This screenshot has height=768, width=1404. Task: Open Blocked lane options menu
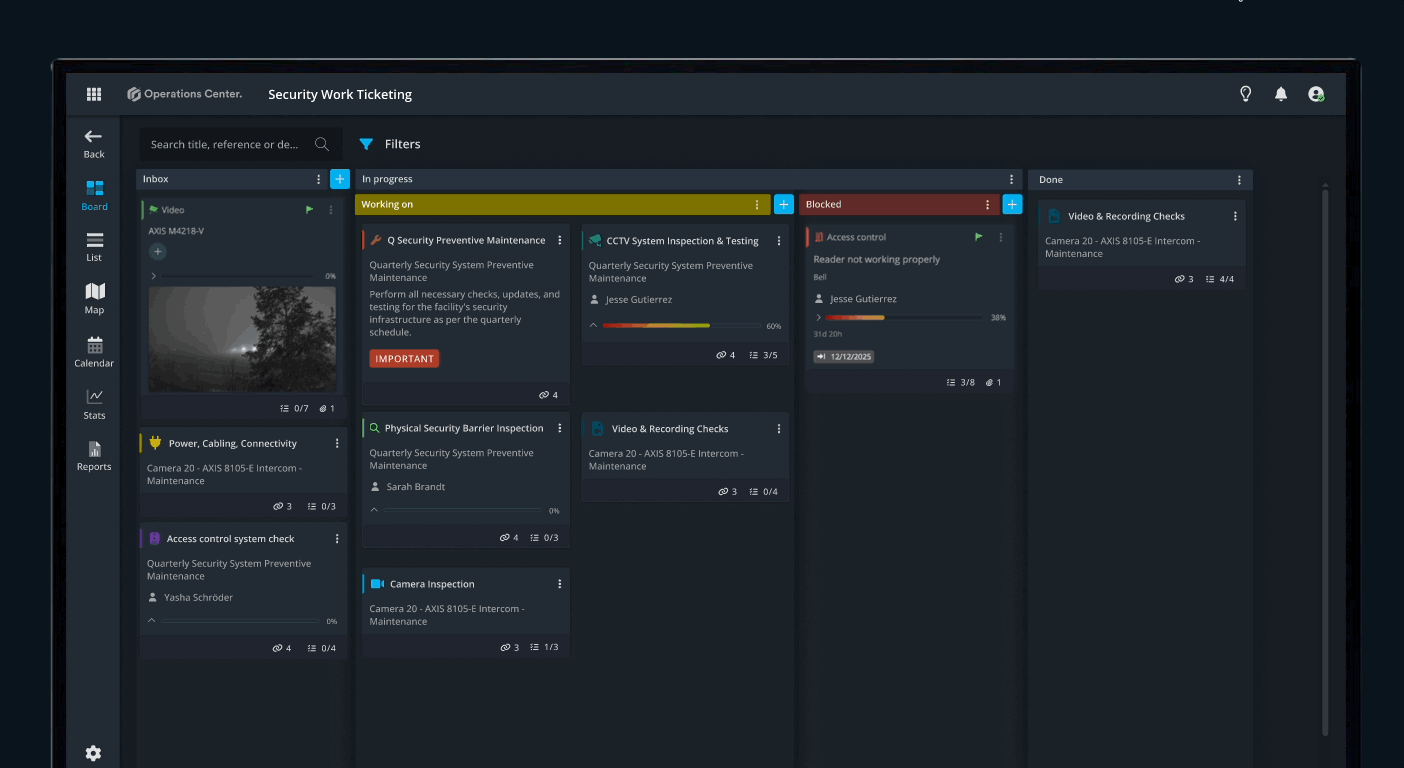987,204
